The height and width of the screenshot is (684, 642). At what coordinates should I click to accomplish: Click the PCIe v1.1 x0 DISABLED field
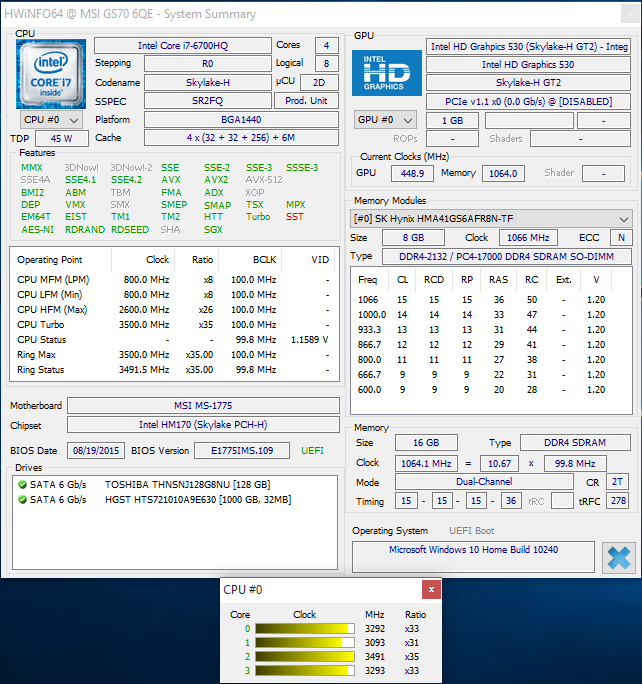tap(528, 102)
